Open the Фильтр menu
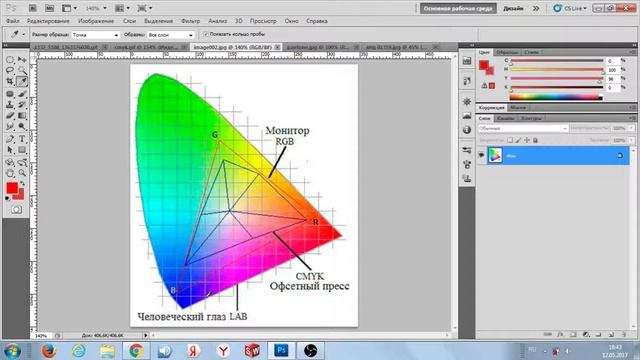 click(190, 21)
